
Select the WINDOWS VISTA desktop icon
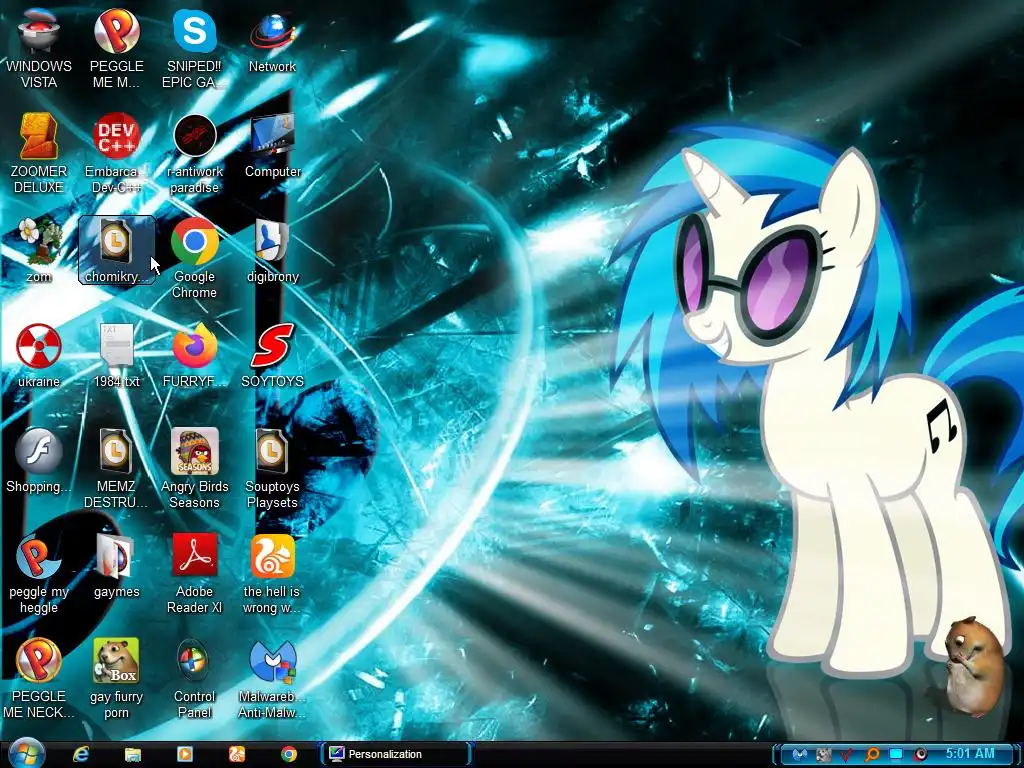[x=39, y=48]
